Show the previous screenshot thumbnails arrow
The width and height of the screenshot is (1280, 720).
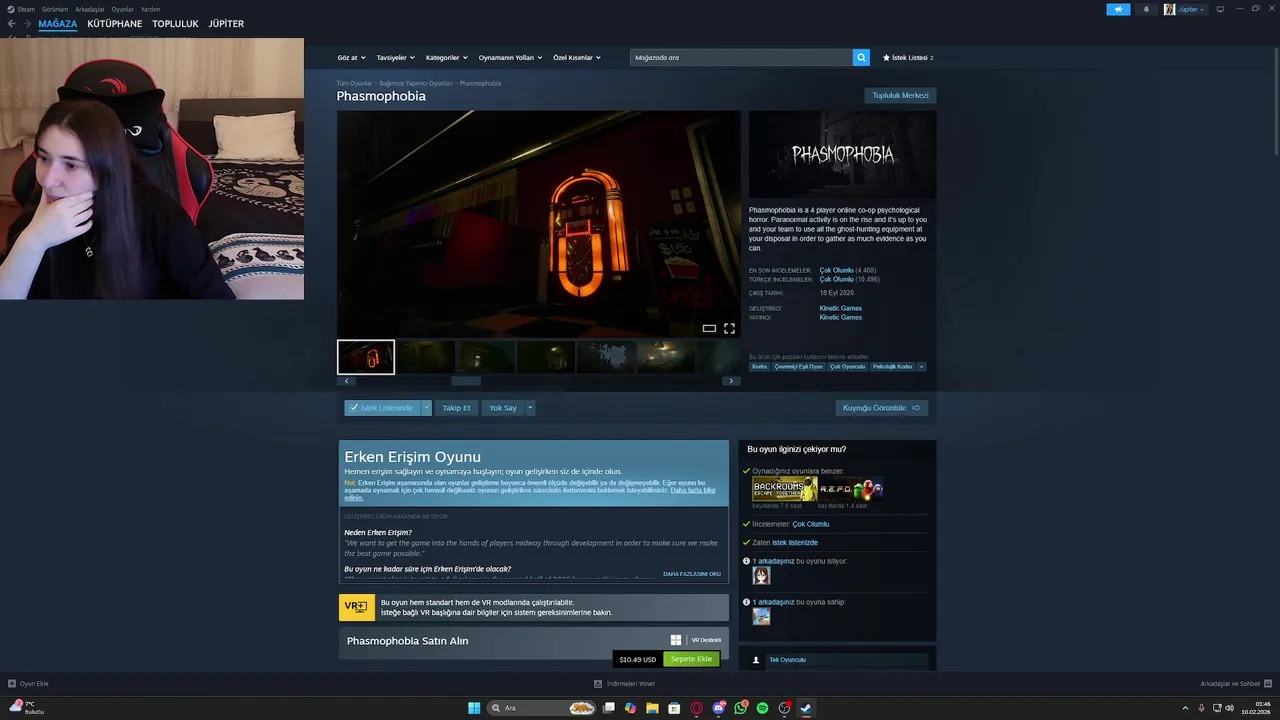pos(346,381)
